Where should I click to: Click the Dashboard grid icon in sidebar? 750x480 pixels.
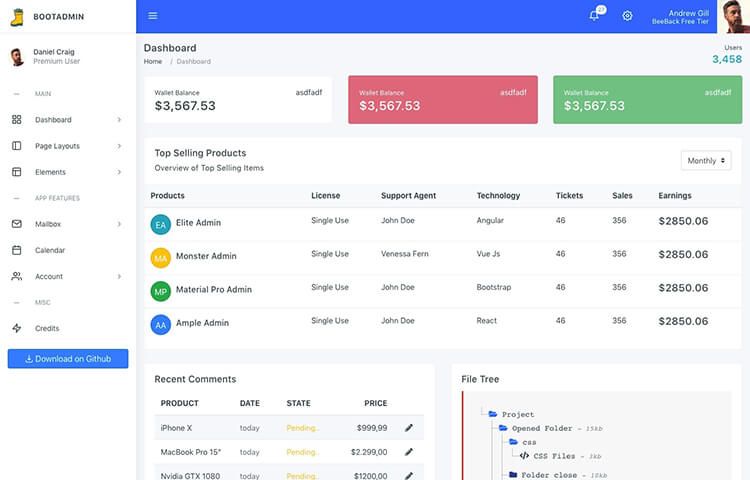17,120
